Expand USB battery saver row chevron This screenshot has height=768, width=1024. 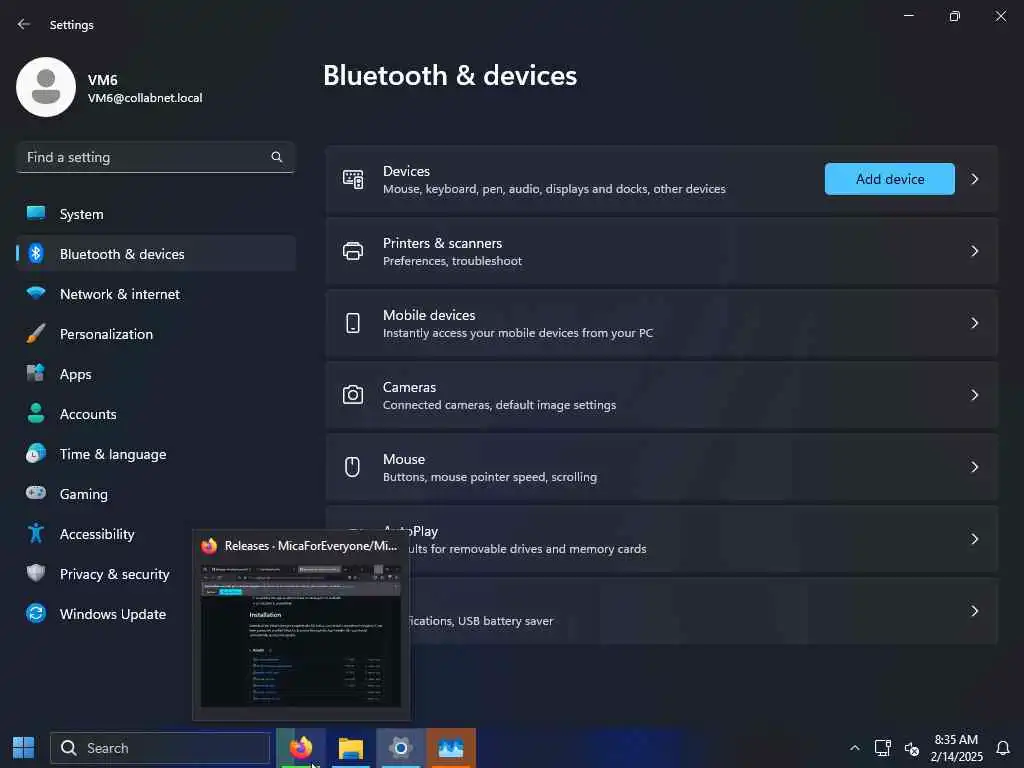[974, 611]
